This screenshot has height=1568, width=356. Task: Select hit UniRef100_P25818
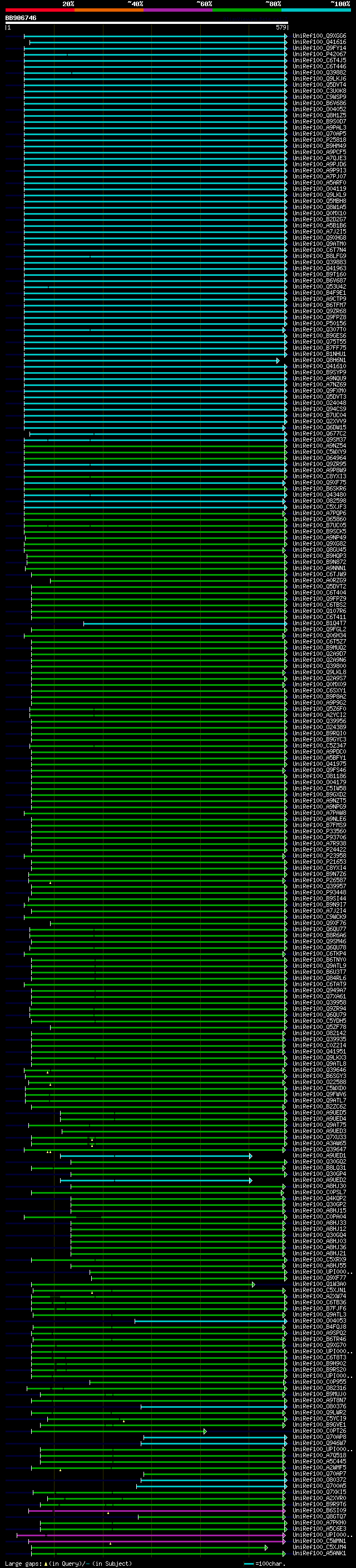point(319,140)
